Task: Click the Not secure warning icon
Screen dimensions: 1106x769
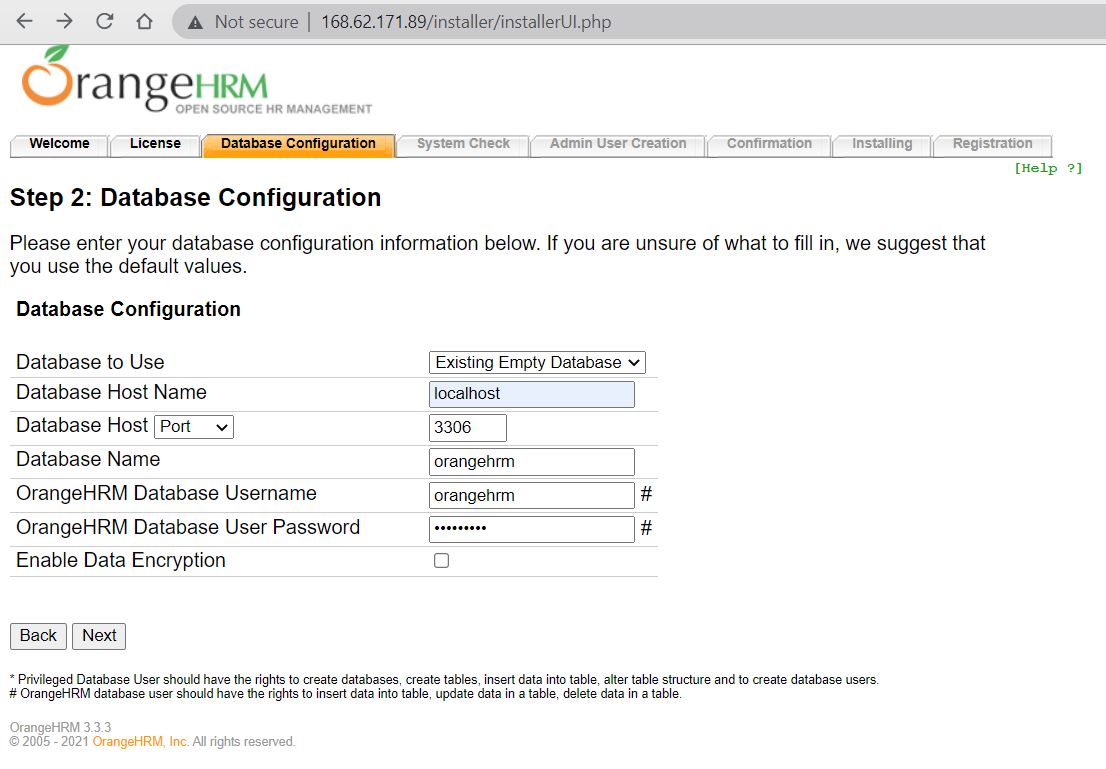Action: [196, 22]
